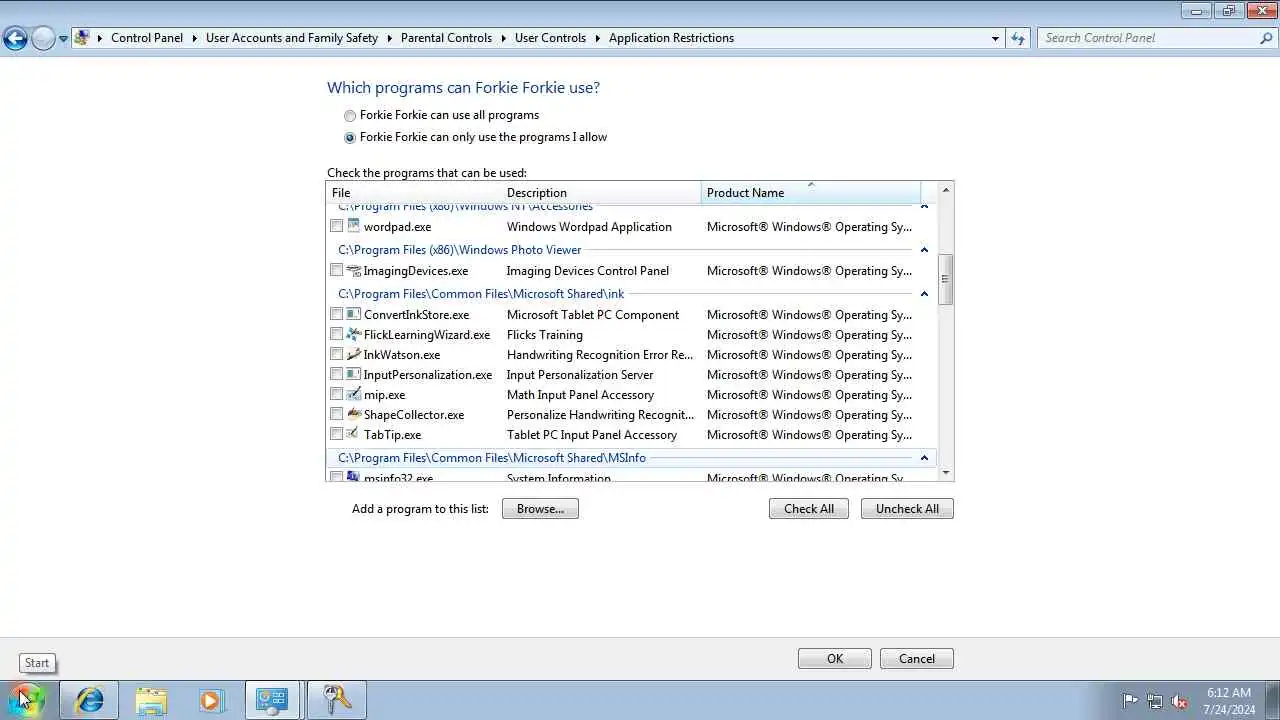Image resolution: width=1280 pixels, height=720 pixels.
Task: Sort by the File column header
Action: coord(414,193)
